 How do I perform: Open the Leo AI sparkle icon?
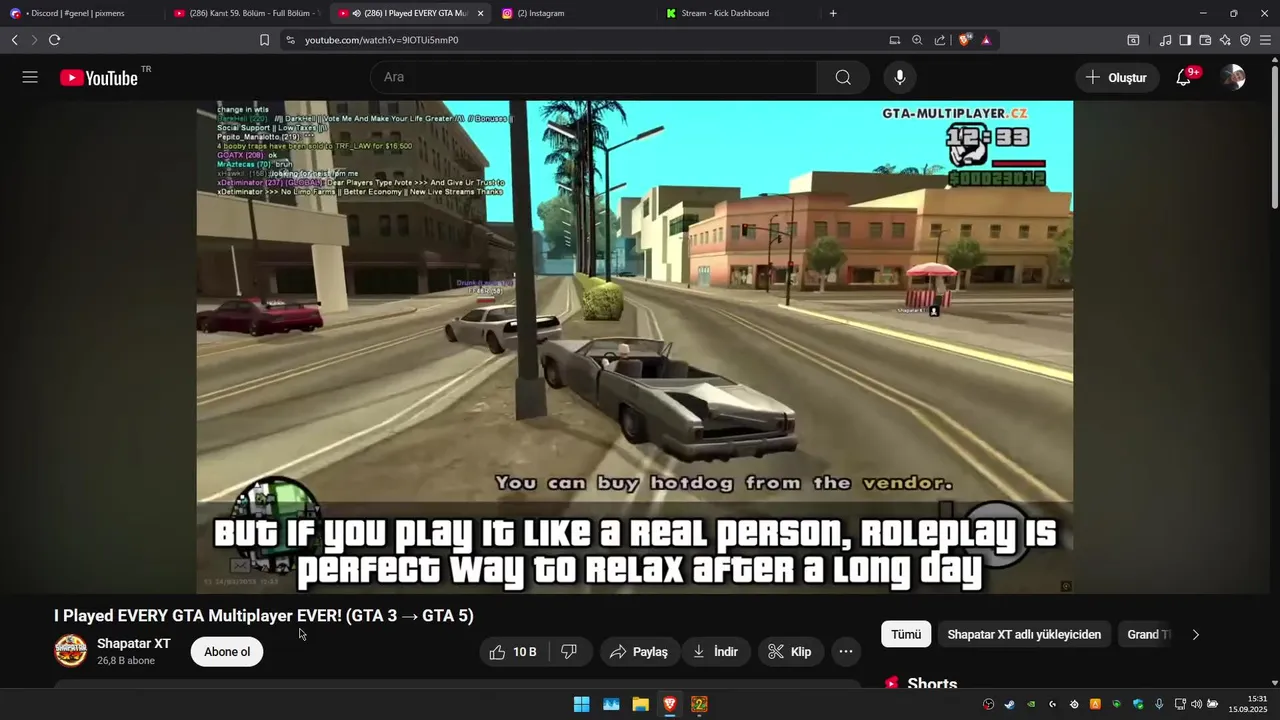tap(1225, 40)
